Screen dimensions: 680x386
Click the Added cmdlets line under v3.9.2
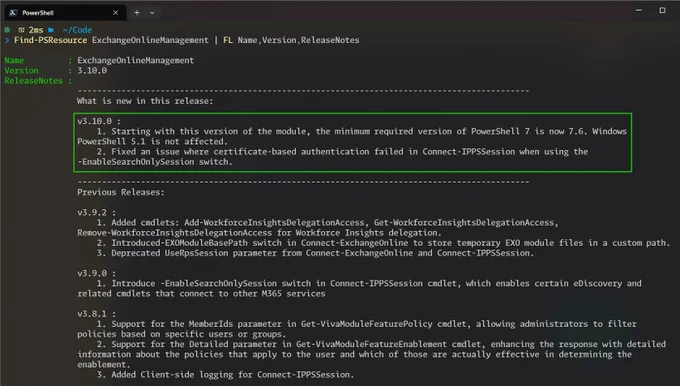pyautogui.click(x=327, y=222)
